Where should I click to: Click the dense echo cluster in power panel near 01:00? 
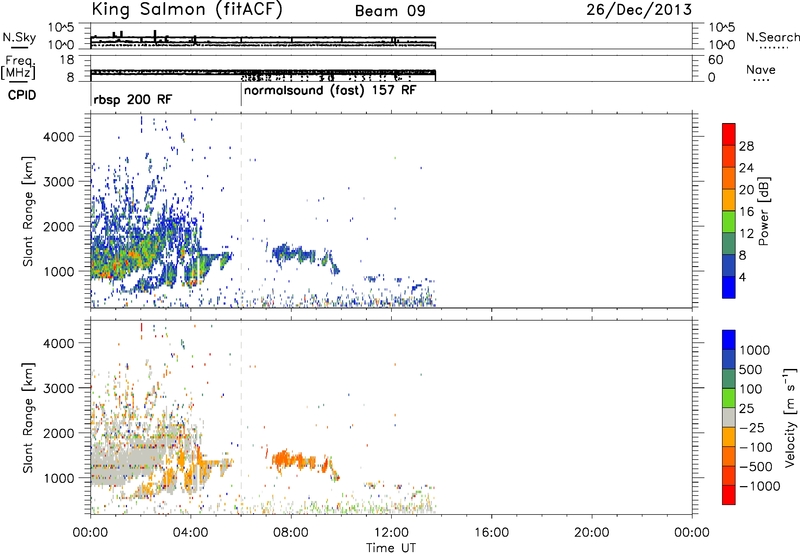click(x=122, y=255)
